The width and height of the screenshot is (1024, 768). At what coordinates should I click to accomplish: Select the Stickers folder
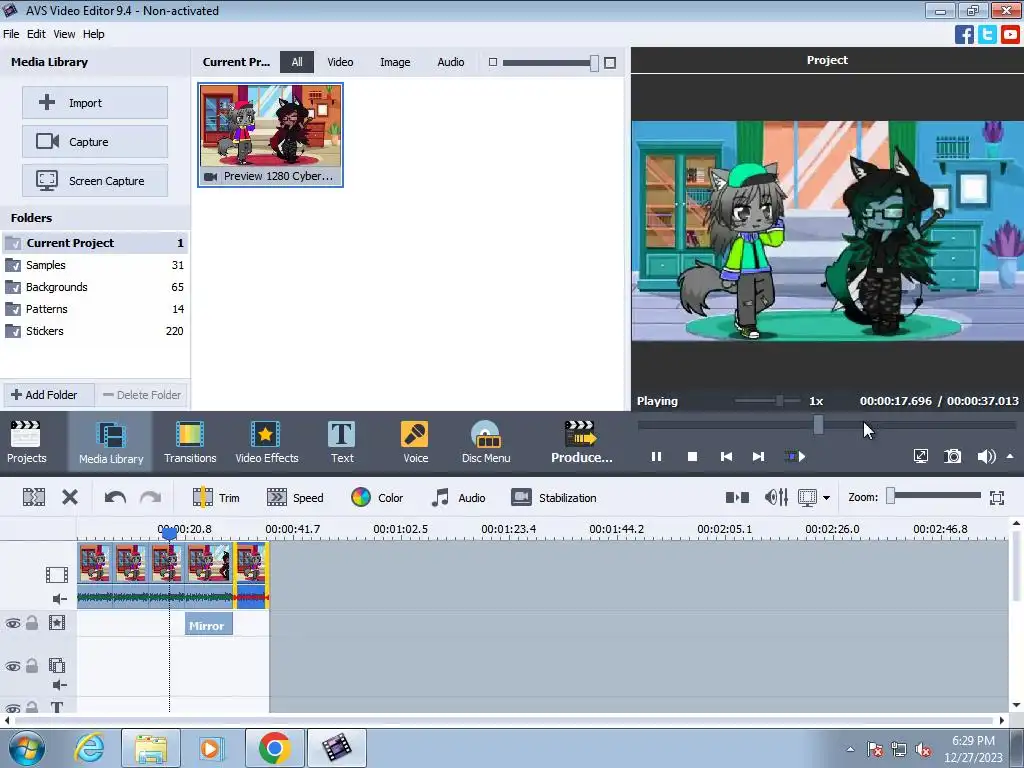click(95, 331)
